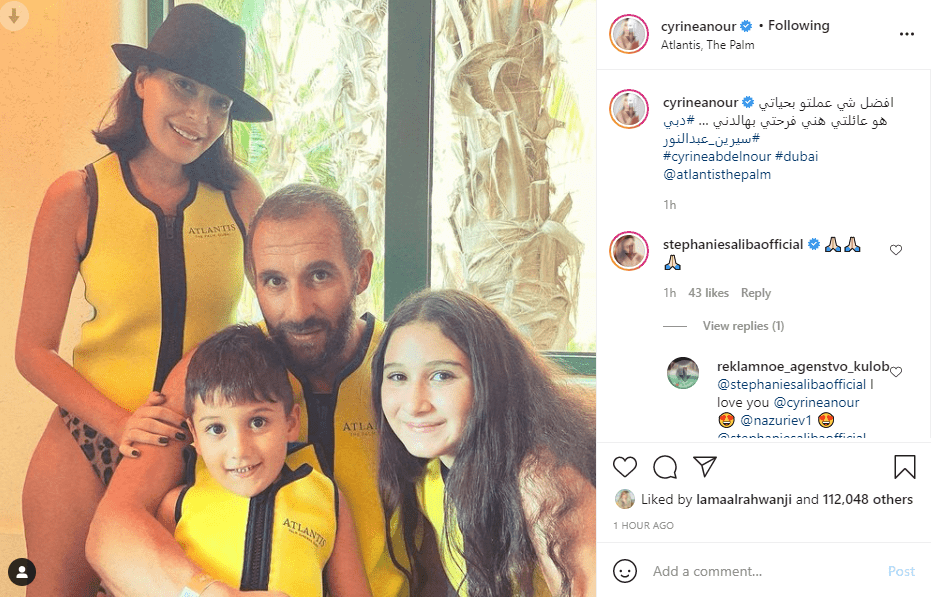This screenshot has width=931, height=597.
Task: Click the download arrow icon on photo
Action: (x=14, y=16)
